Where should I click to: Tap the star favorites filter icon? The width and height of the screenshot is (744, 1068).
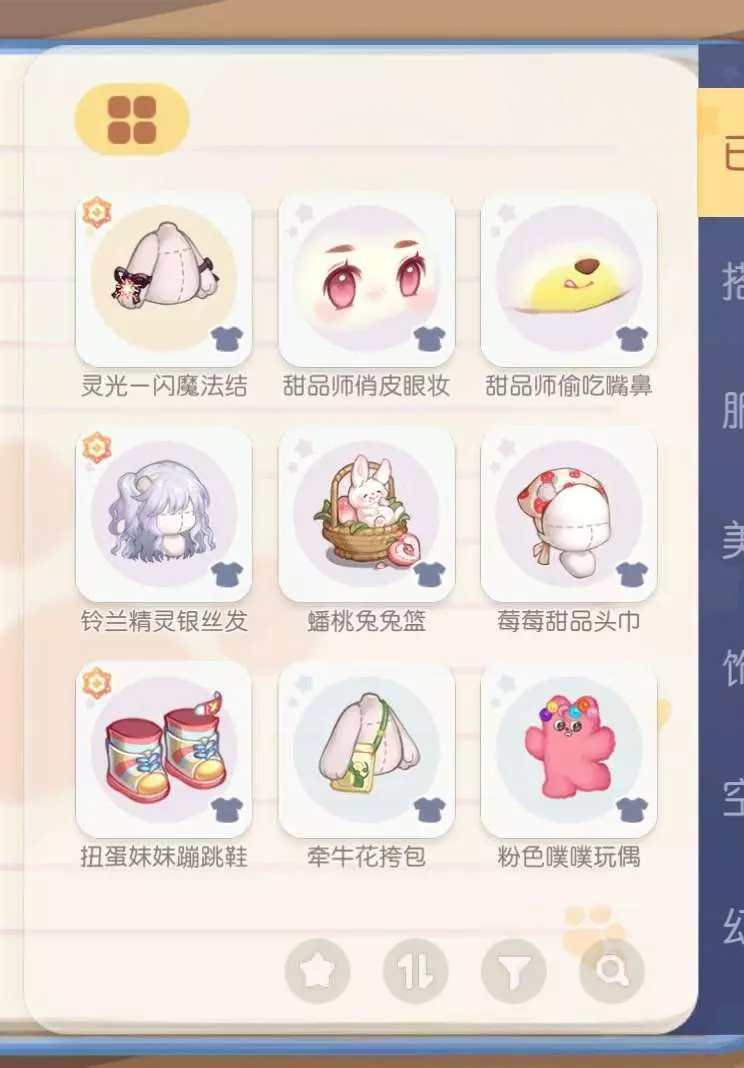317,971
